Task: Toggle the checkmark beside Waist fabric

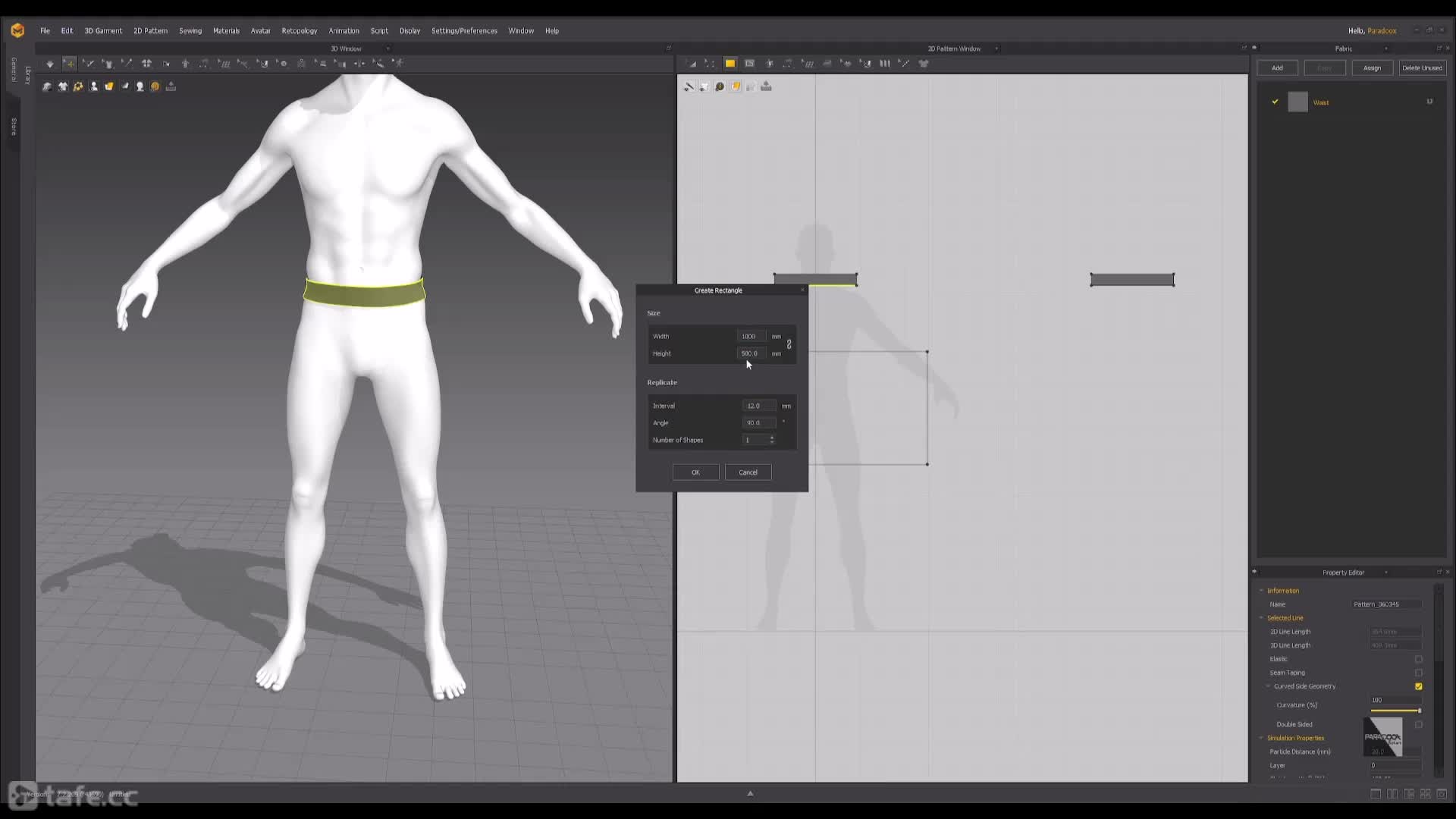Action: click(x=1275, y=102)
